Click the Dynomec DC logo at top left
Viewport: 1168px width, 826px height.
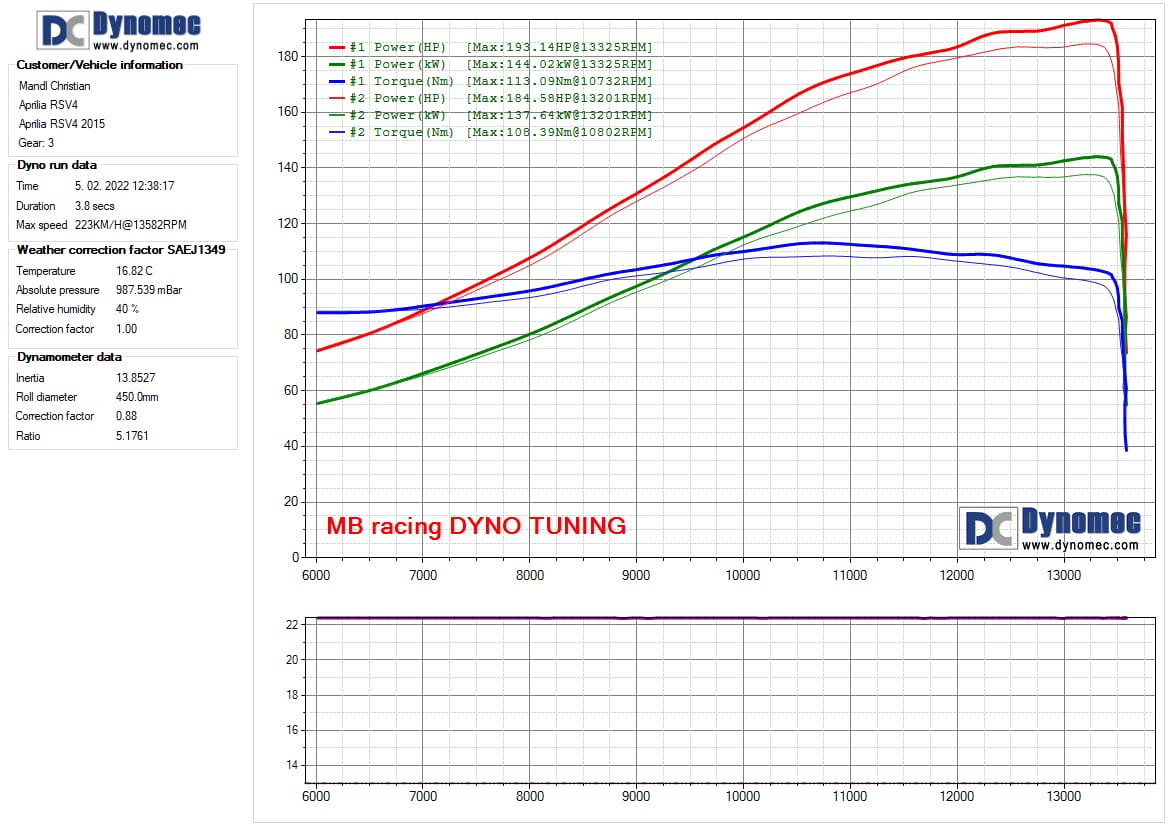pos(64,30)
